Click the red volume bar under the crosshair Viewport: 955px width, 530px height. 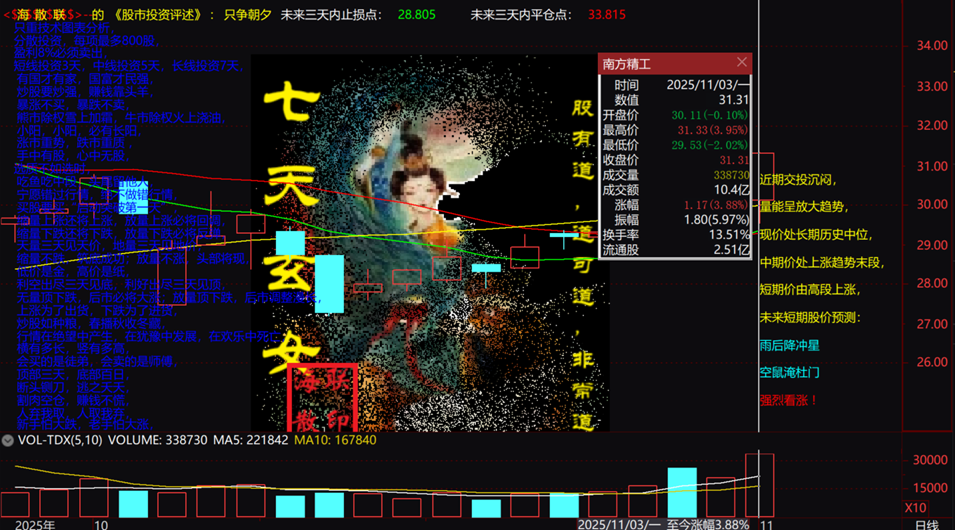[759, 486]
